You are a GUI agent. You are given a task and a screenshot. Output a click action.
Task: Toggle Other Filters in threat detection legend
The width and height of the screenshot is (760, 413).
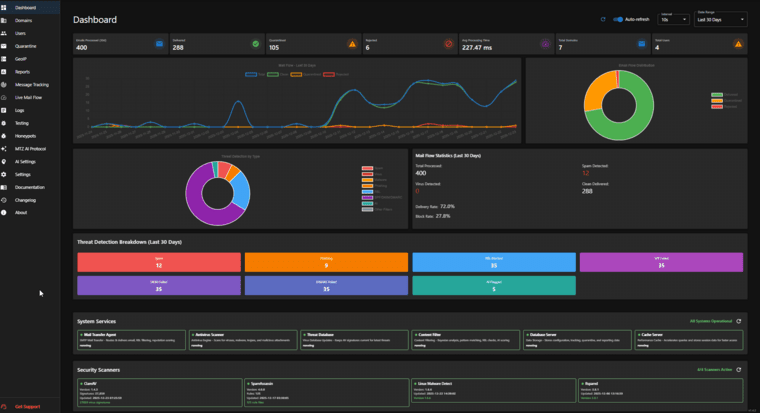[377, 209]
